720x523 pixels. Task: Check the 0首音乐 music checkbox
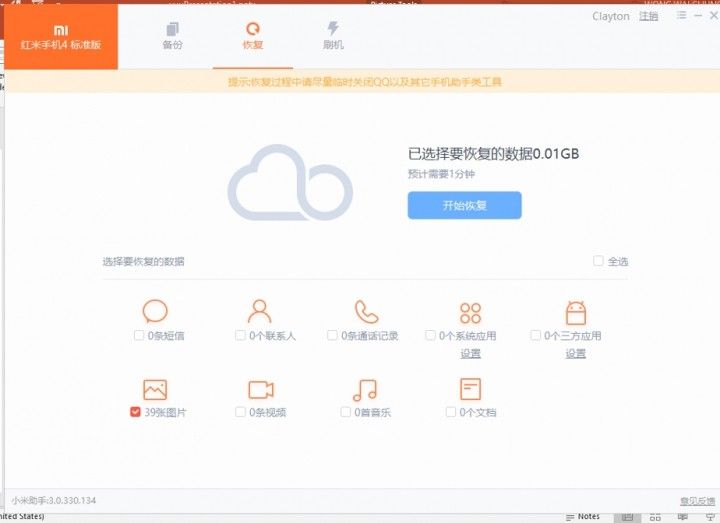tap(345, 411)
